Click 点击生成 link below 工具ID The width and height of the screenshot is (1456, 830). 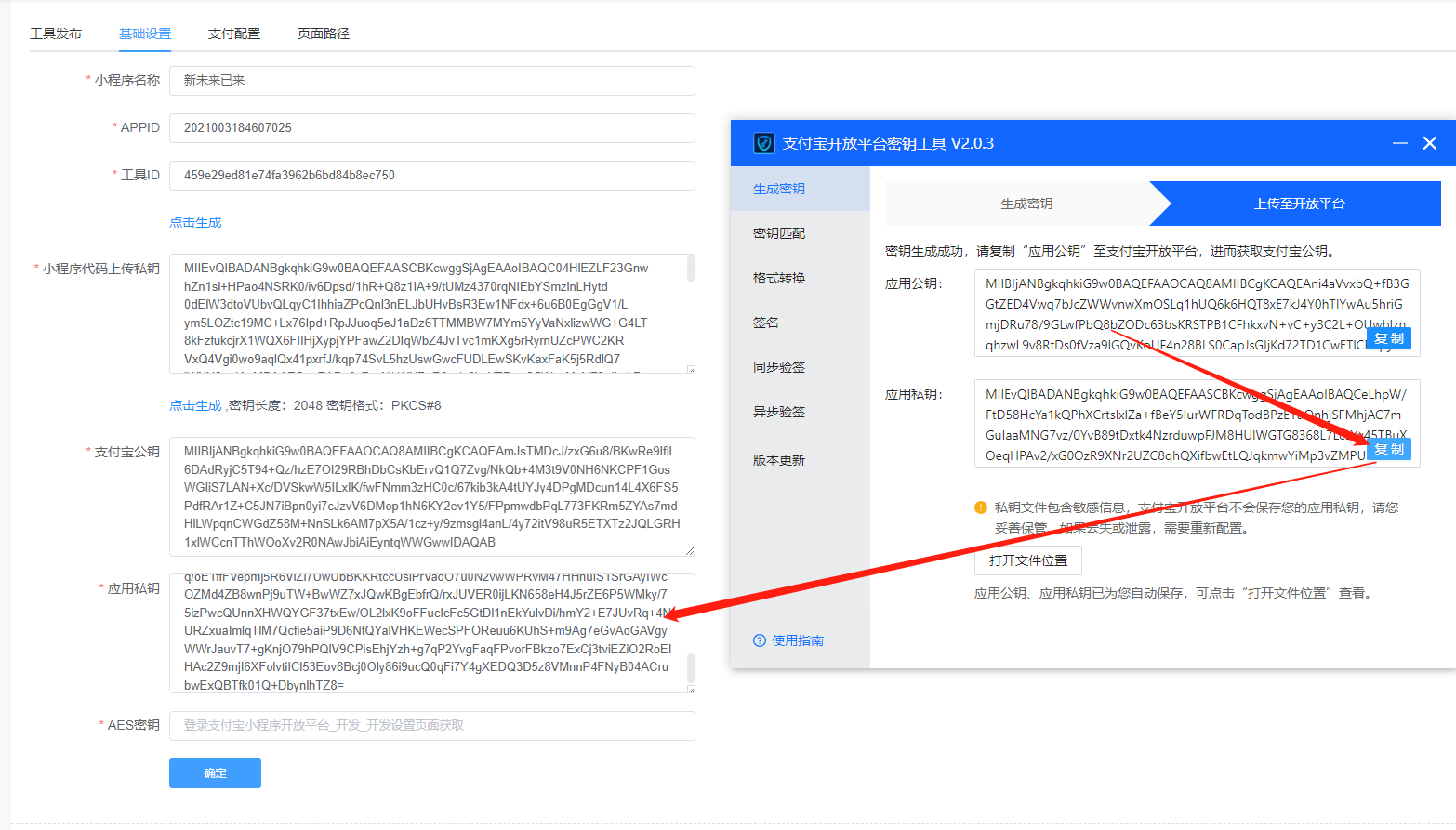pyautogui.click(x=195, y=222)
